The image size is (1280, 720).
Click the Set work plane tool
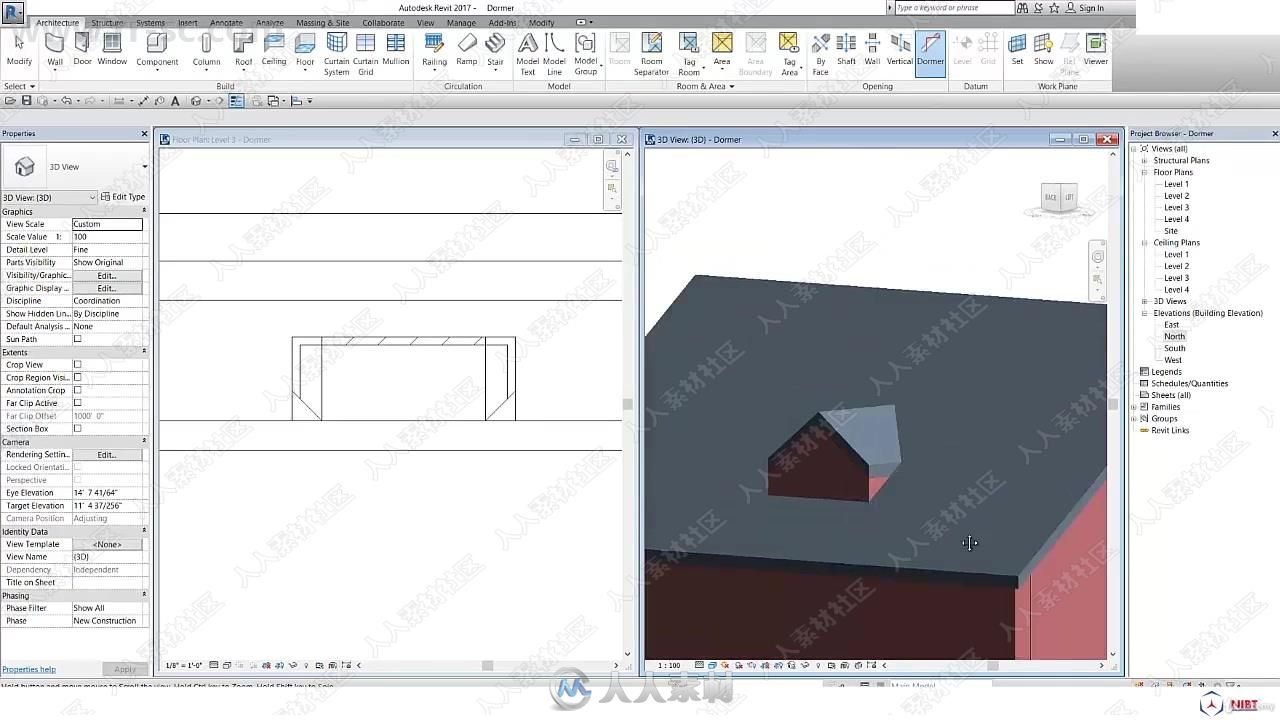point(1017,50)
